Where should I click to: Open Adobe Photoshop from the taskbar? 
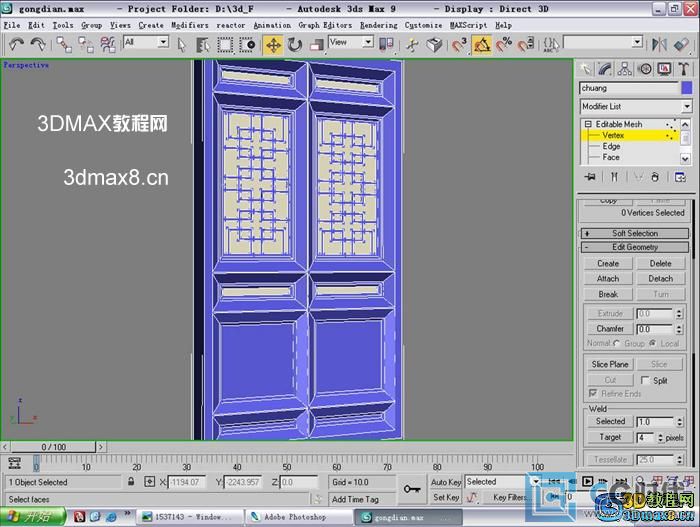pyautogui.click(x=298, y=517)
